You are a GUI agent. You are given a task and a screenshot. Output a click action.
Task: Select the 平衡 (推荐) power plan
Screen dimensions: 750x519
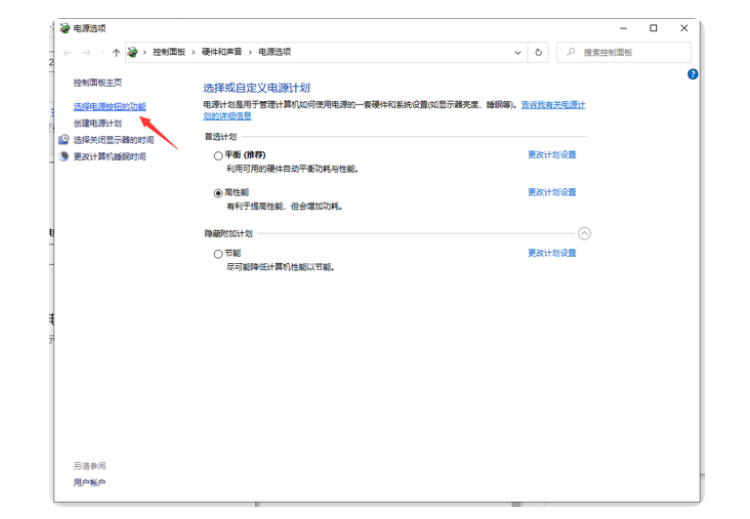click(x=218, y=156)
